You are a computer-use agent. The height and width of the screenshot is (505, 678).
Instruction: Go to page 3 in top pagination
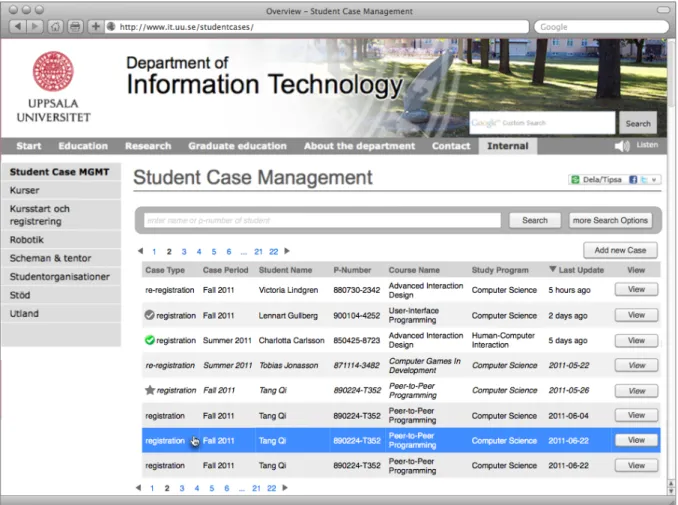coord(184,251)
